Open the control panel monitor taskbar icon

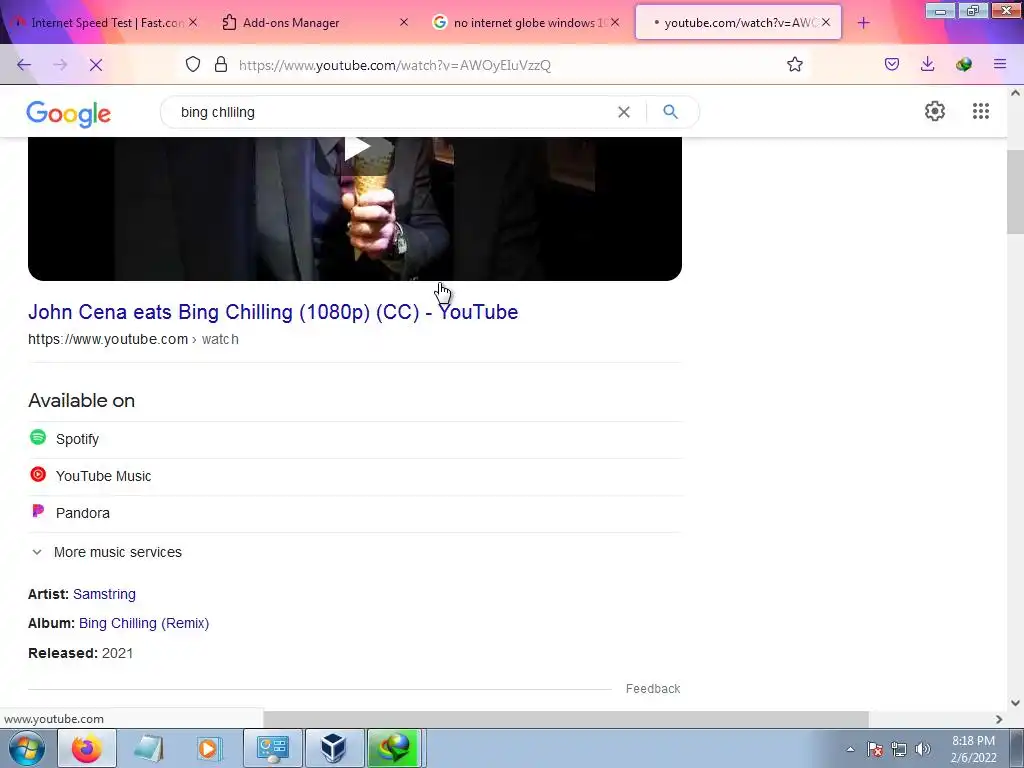[x=273, y=748]
